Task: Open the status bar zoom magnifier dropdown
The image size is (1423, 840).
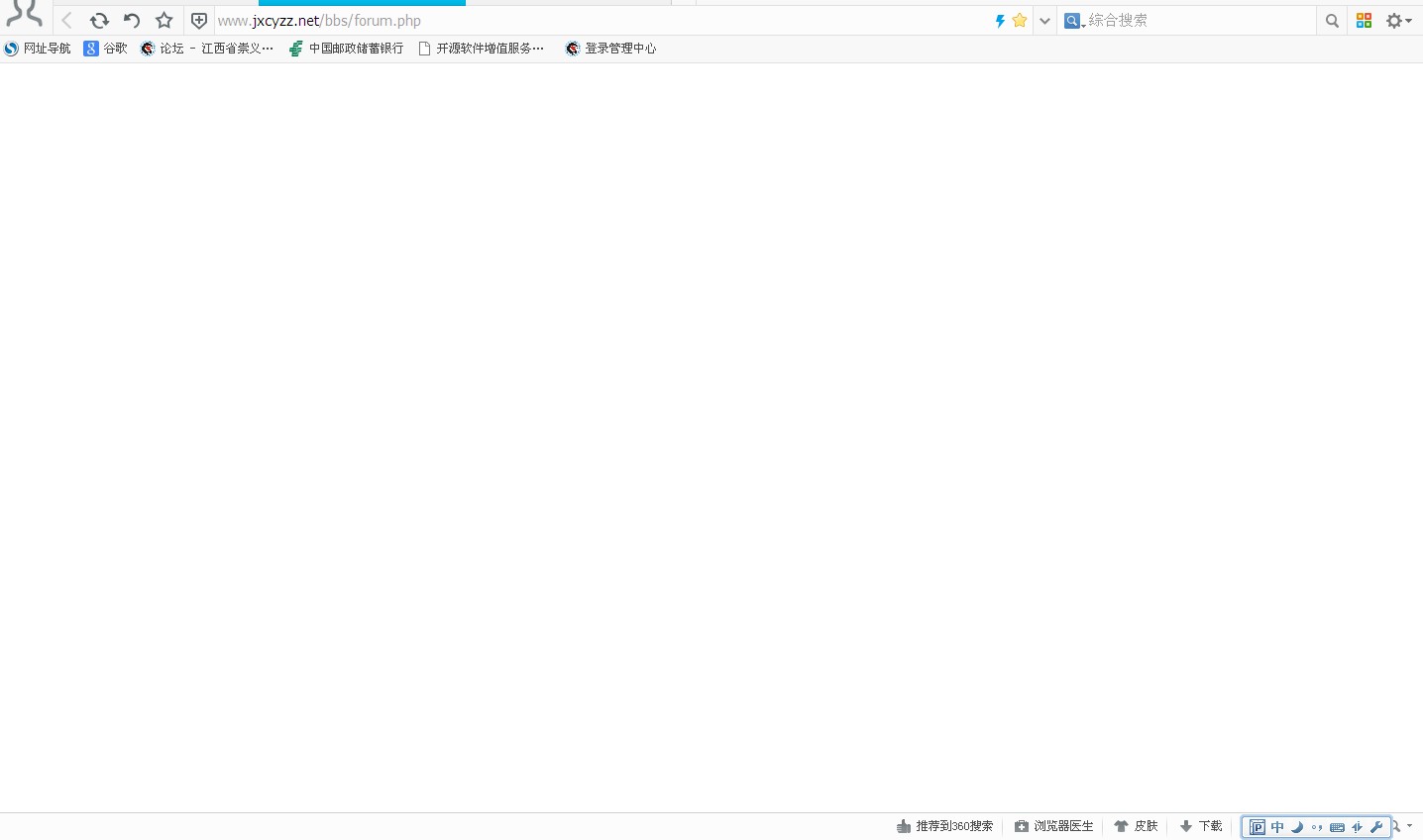Action: coord(1402,826)
